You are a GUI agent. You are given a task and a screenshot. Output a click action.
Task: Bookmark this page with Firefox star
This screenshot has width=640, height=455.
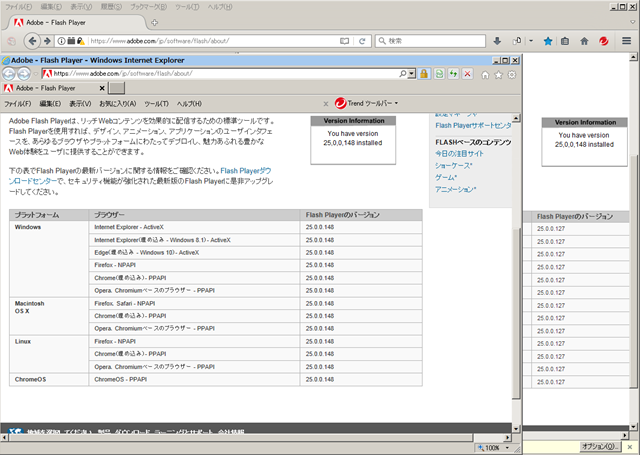[548, 41]
